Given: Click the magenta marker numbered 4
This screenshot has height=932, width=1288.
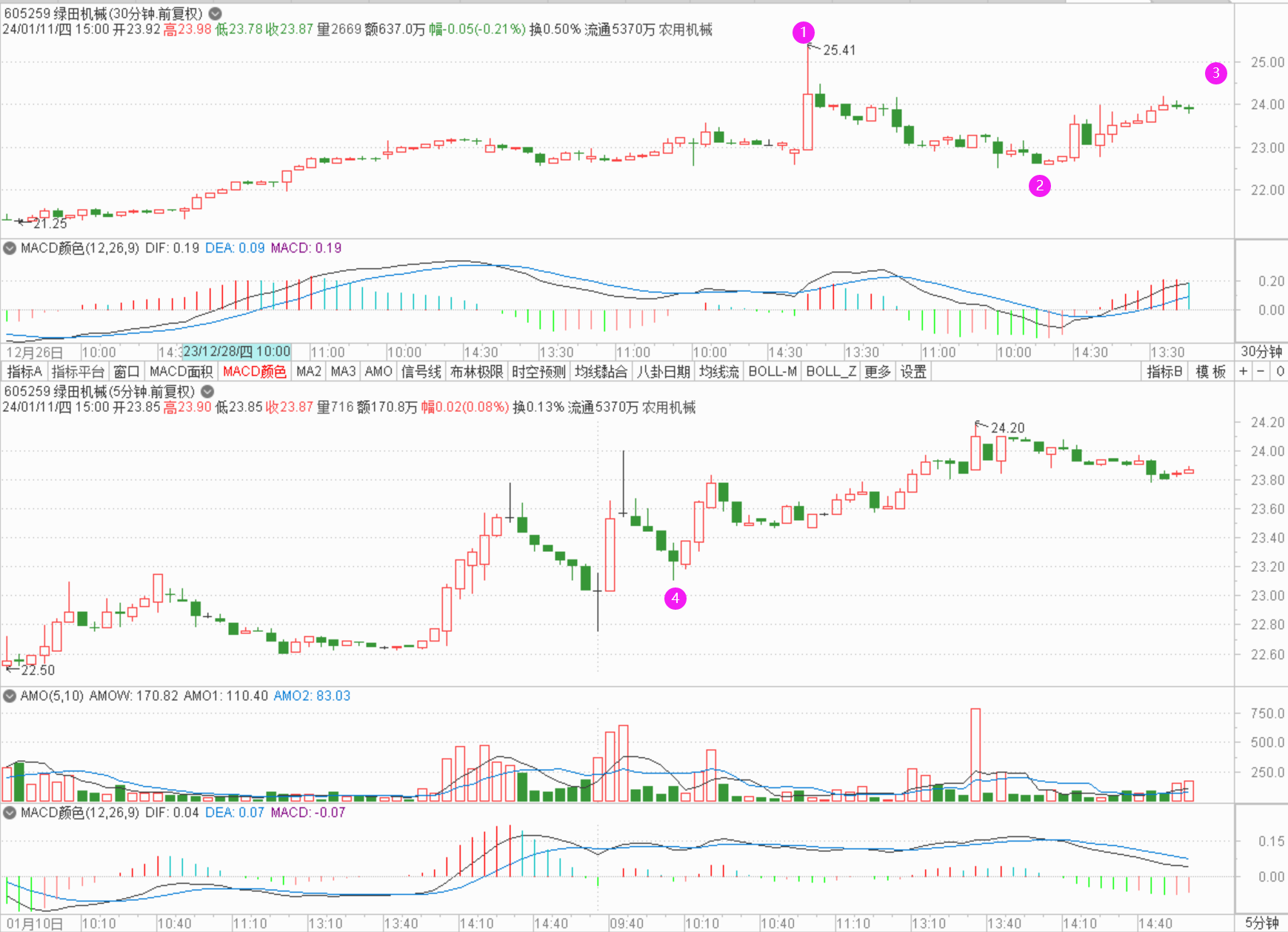Looking at the screenshot, I should click(x=675, y=598).
